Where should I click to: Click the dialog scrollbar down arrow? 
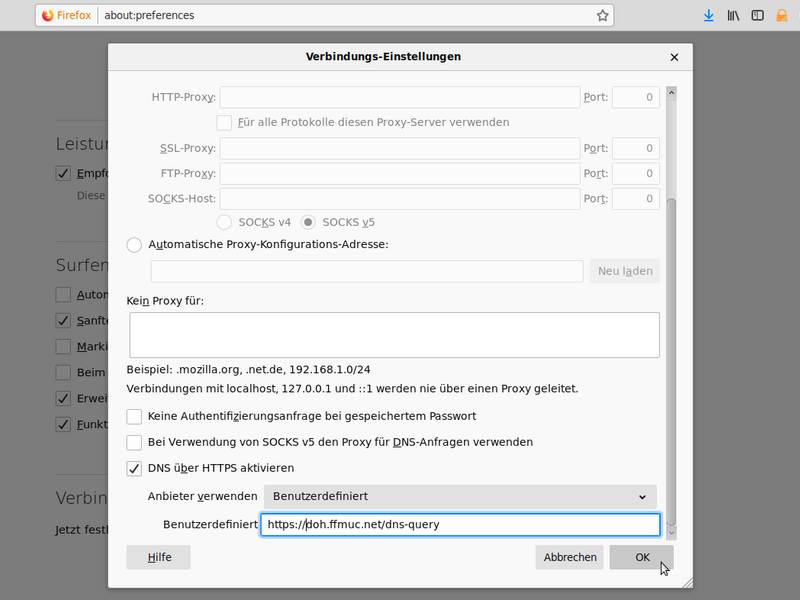(671, 533)
